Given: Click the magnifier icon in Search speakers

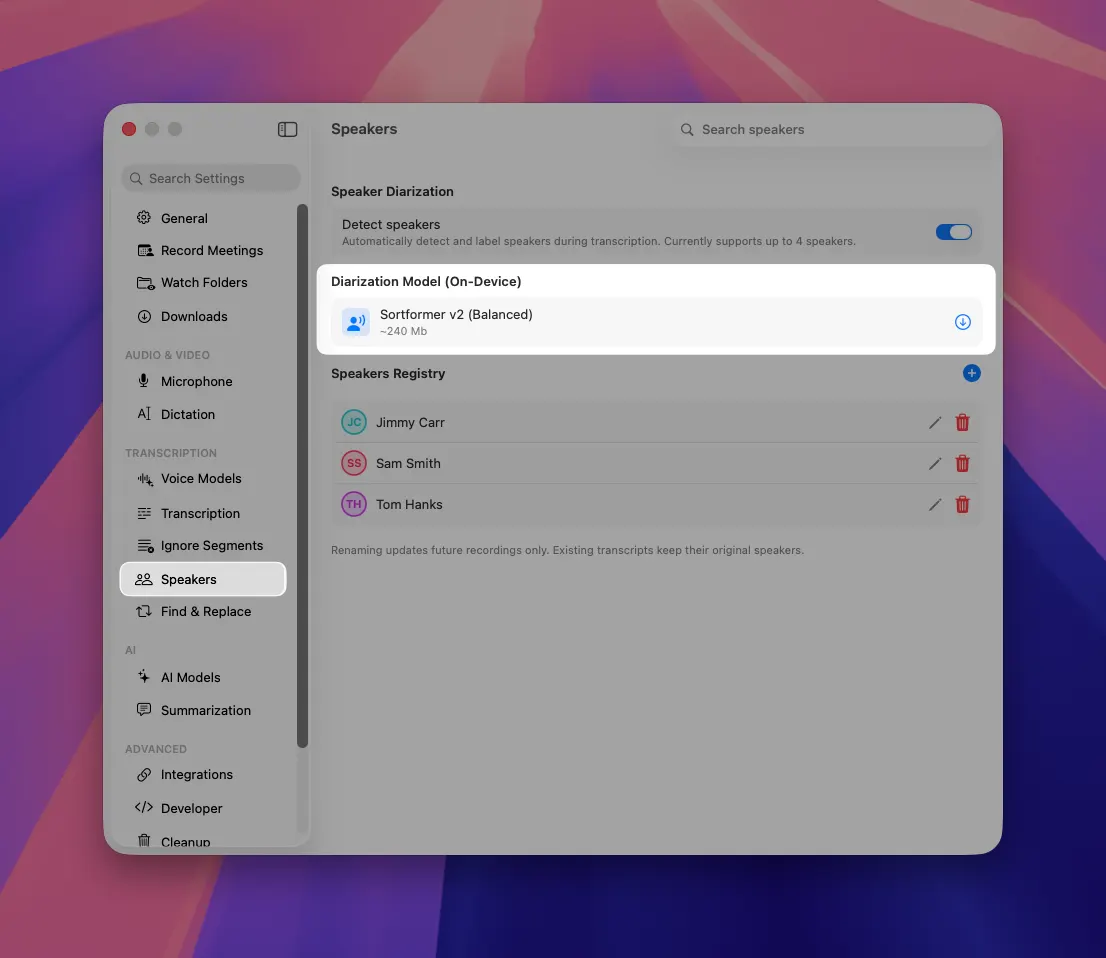Looking at the screenshot, I should tap(686, 130).
